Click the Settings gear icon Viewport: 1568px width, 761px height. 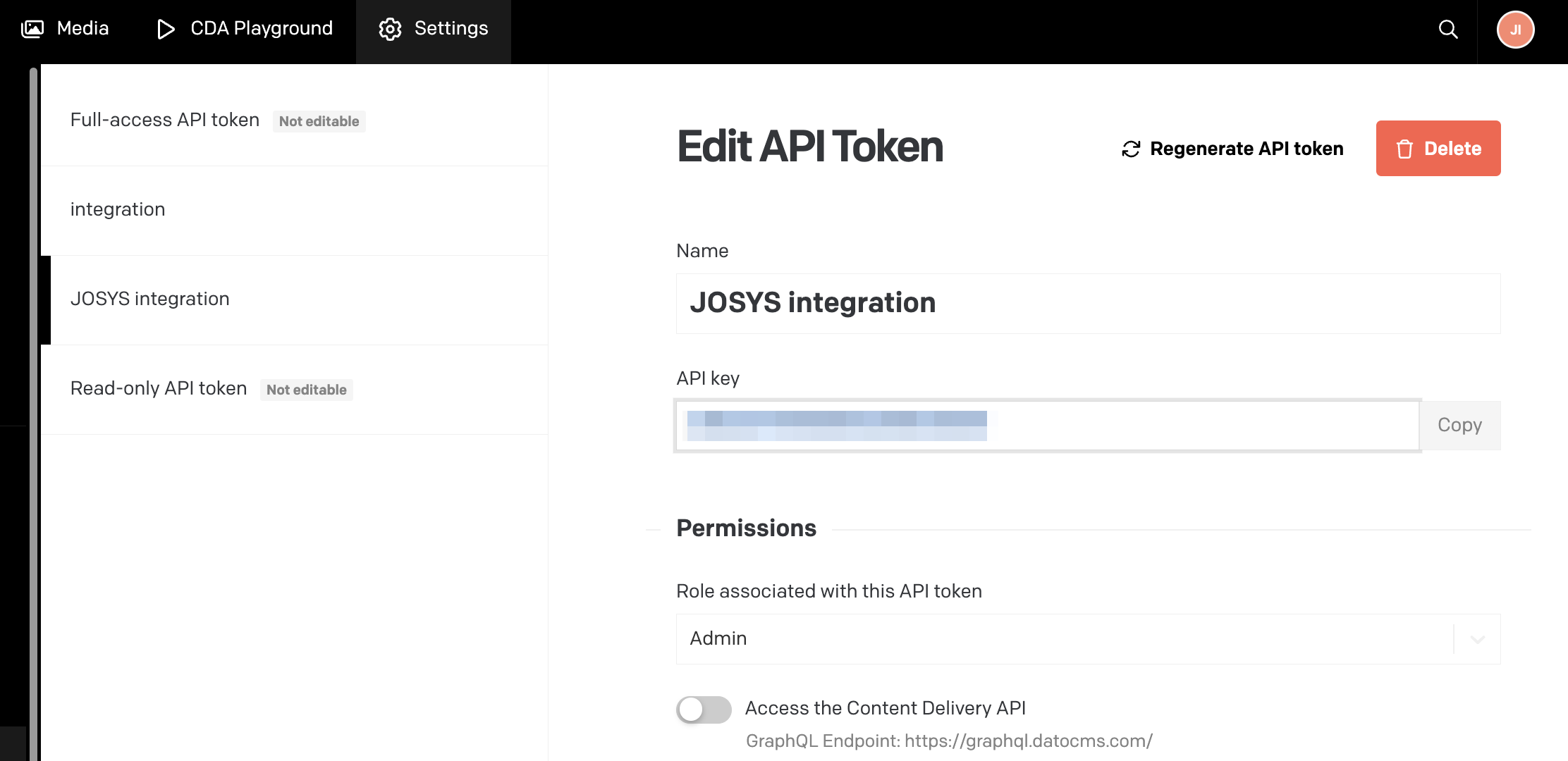click(x=390, y=29)
